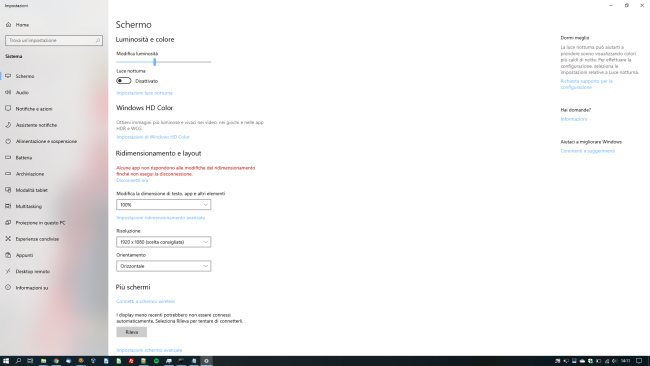This screenshot has width=650, height=366.
Task: Open Impostazioni di Windows HD Color
Action: click(x=153, y=137)
